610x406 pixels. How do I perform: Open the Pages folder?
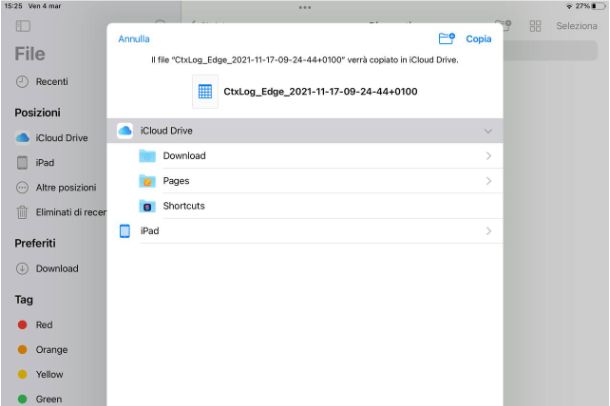(x=305, y=181)
